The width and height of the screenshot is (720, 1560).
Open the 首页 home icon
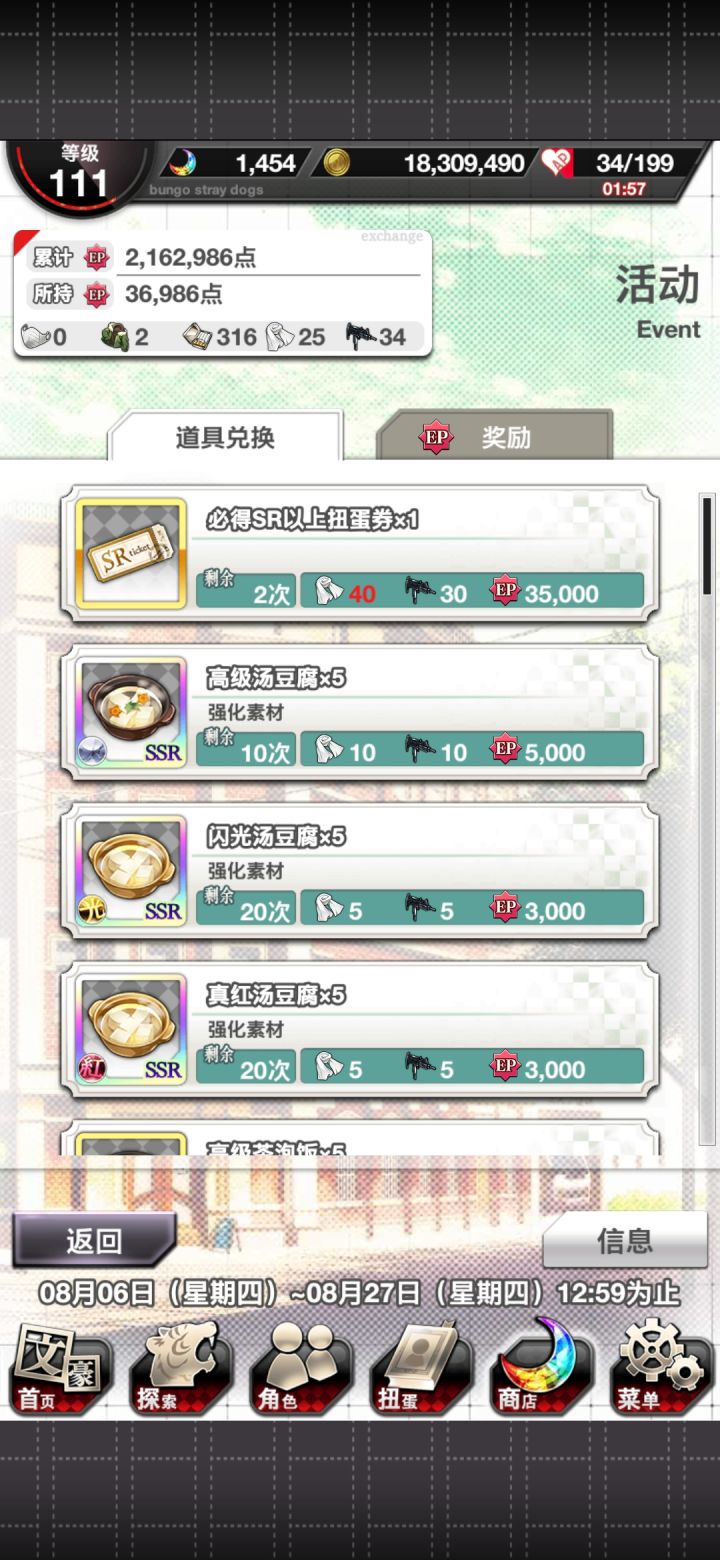(x=60, y=1370)
